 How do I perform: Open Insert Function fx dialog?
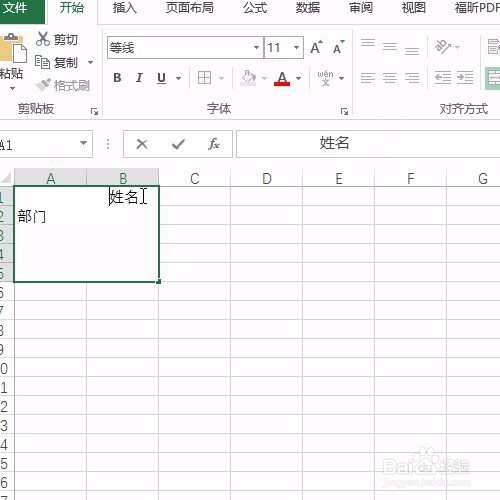click(214, 144)
